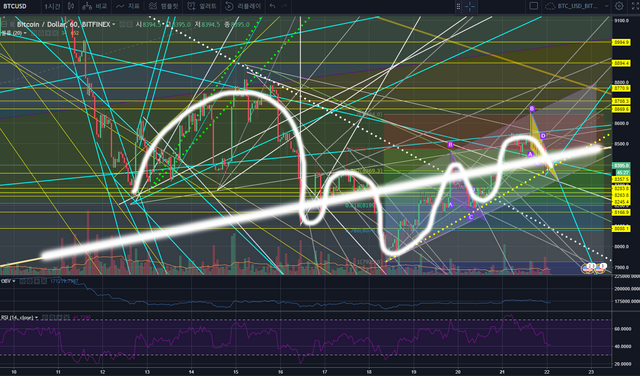Open the 1시간 interval selector
Viewport: 640px width, 376px height.
[52, 6]
